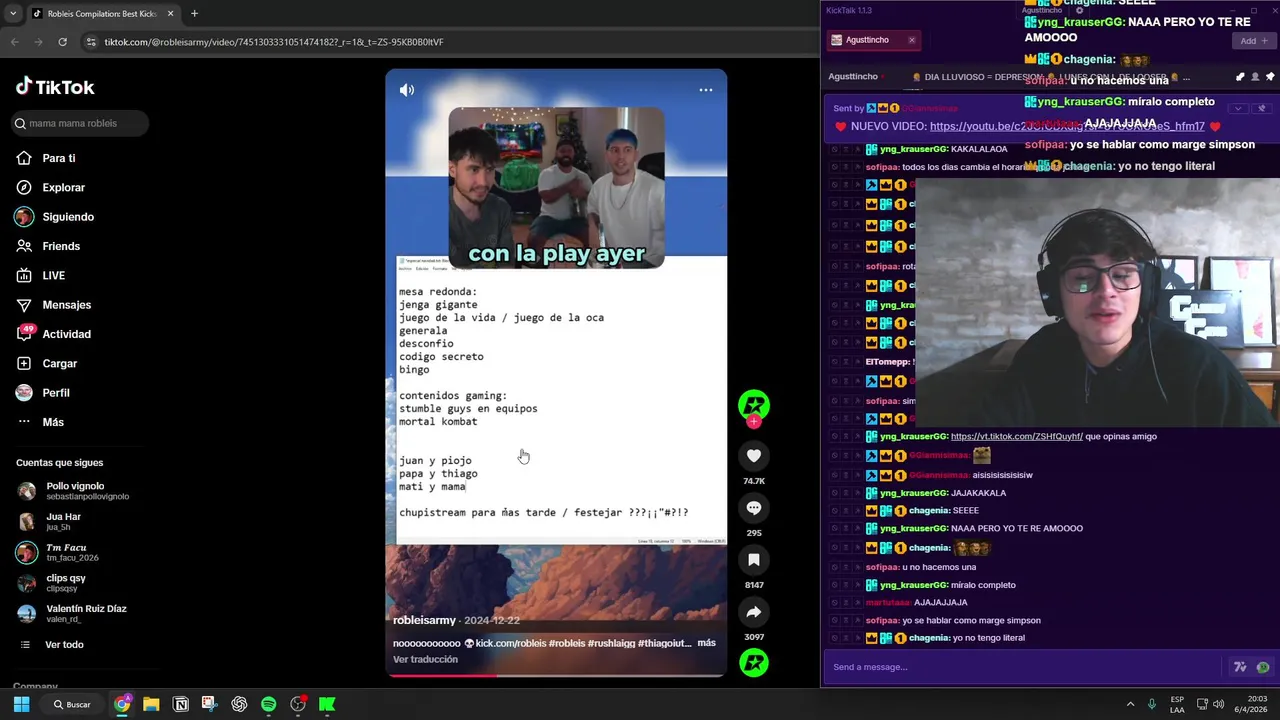This screenshot has width=1280, height=720.
Task: Open the 7TV emote picker icon
Action: [x=1240, y=667]
